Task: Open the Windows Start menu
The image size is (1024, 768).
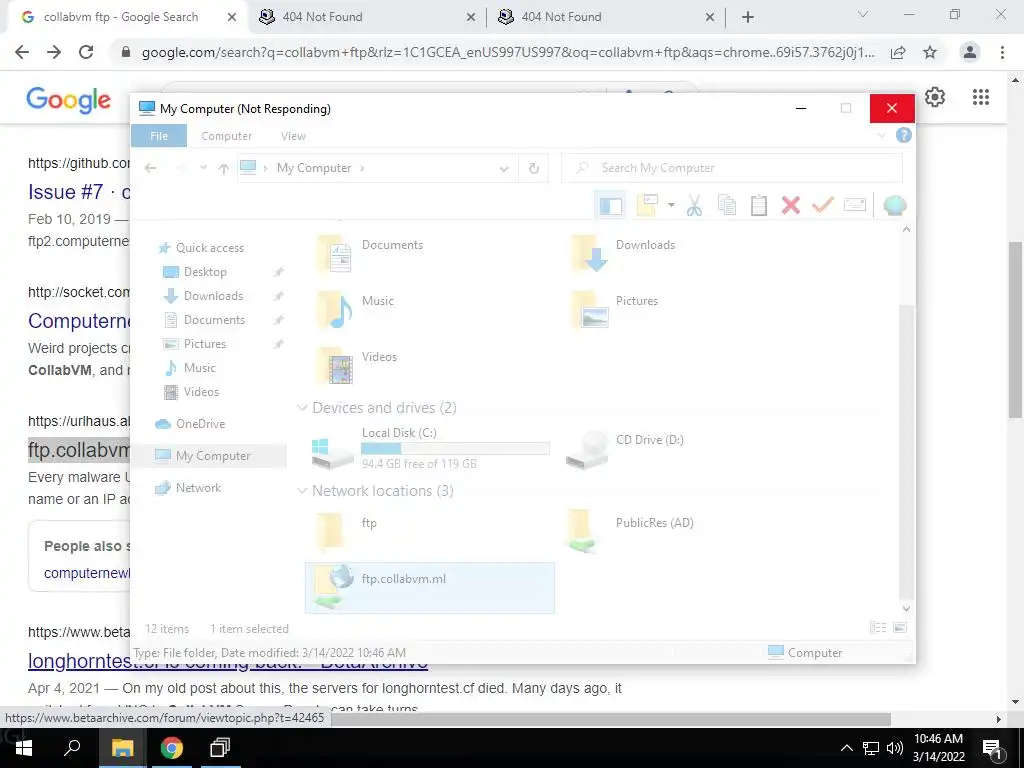Action: (x=24, y=748)
